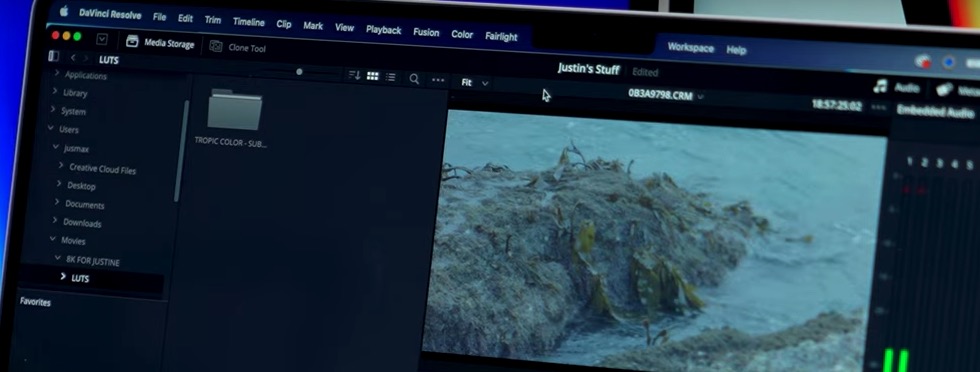Open the Mark menu
This screenshot has height=372, width=980.
[313, 26]
